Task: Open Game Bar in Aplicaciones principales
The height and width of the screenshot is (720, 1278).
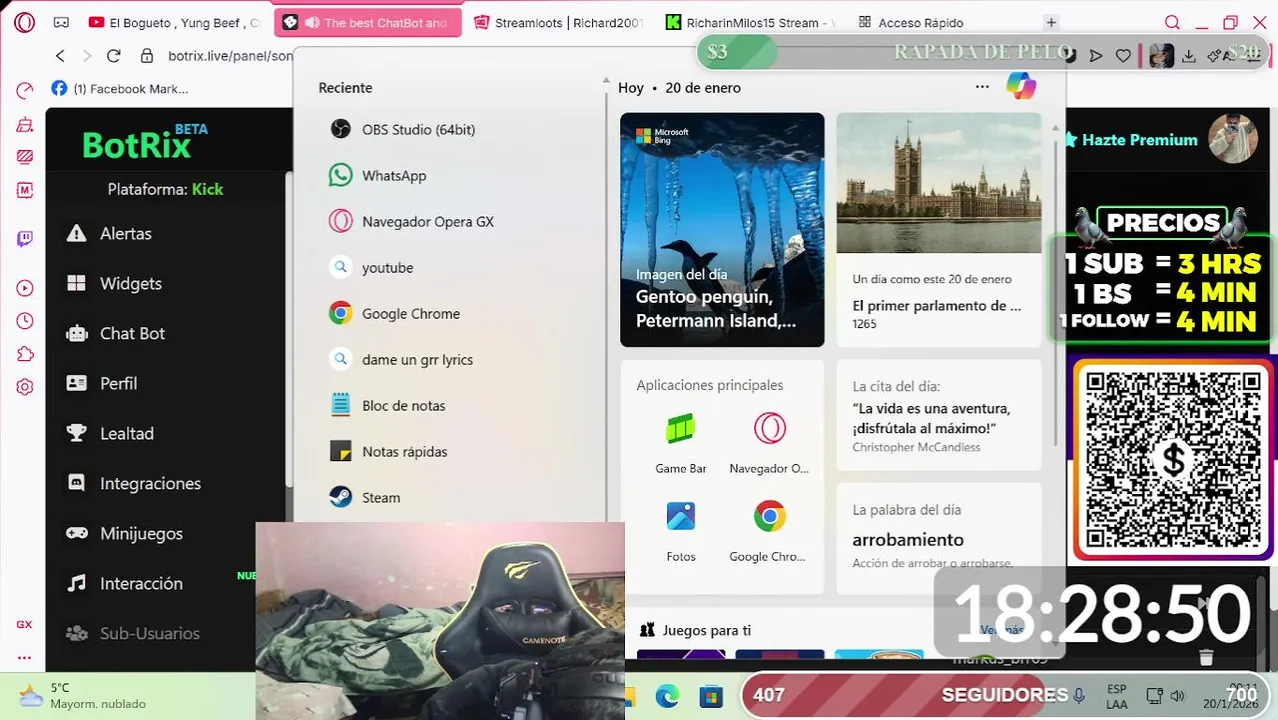Action: pos(681,442)
